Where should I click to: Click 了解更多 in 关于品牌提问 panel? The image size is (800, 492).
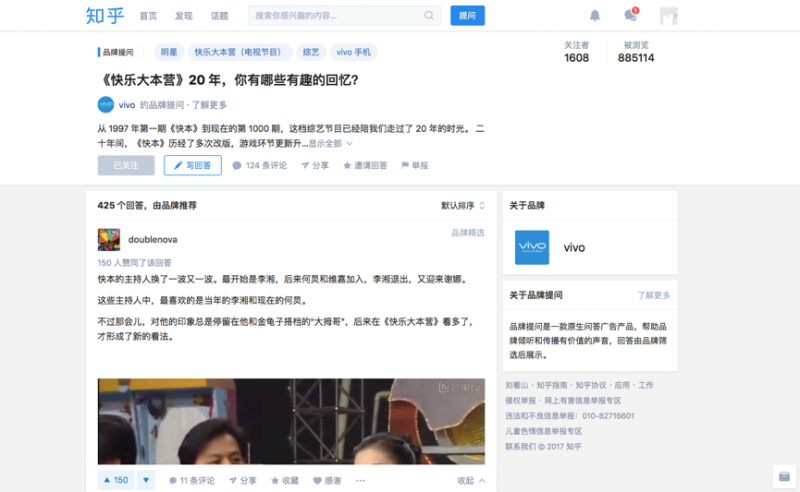[x=654, y=295]
